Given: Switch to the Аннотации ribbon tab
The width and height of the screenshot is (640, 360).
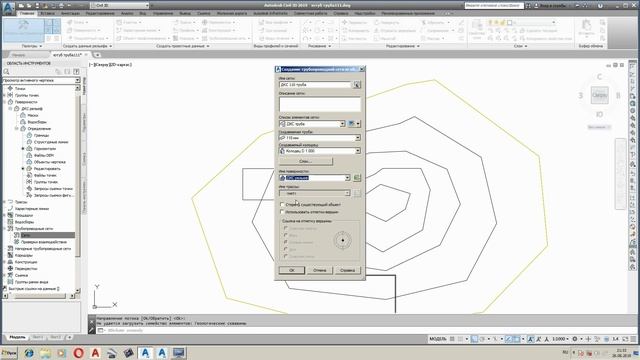Looking at the screenshot, I should pyautogui.click(x=70, y=13).
